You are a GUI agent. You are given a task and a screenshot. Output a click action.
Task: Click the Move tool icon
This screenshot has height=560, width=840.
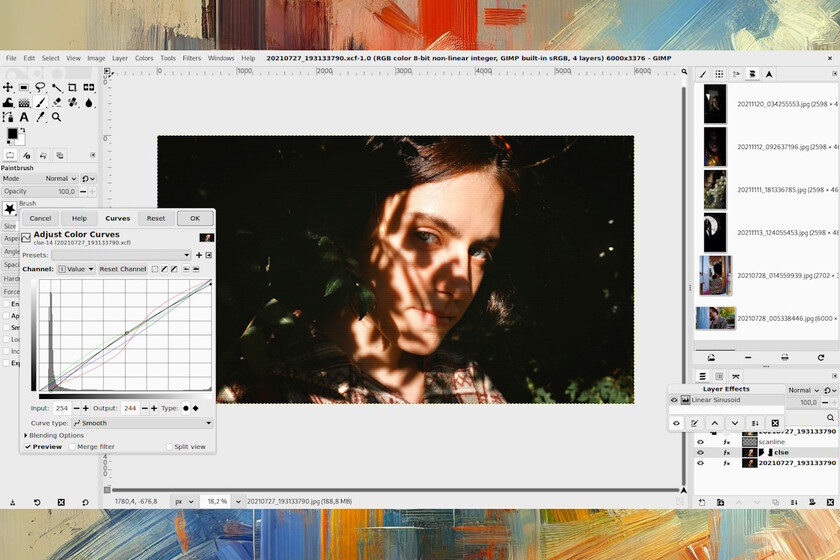pyautogui.click(x=8, y=87)
